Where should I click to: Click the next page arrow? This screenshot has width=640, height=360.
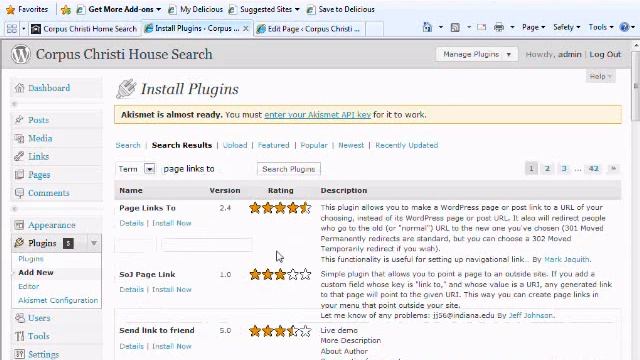click(613, 169)
